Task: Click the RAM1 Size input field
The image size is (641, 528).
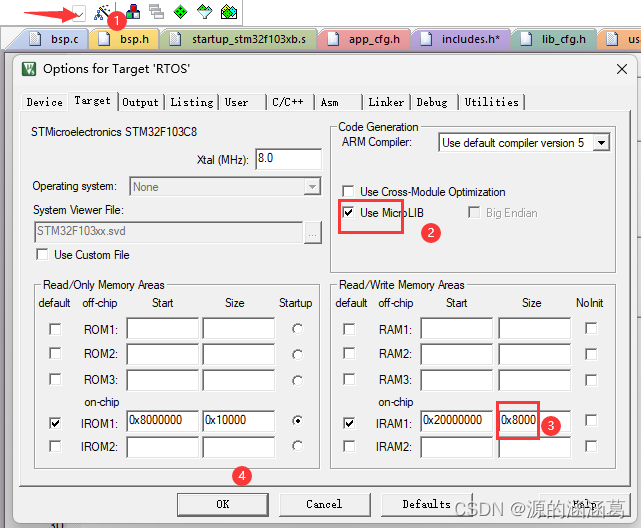Action: tap(535, 328)
